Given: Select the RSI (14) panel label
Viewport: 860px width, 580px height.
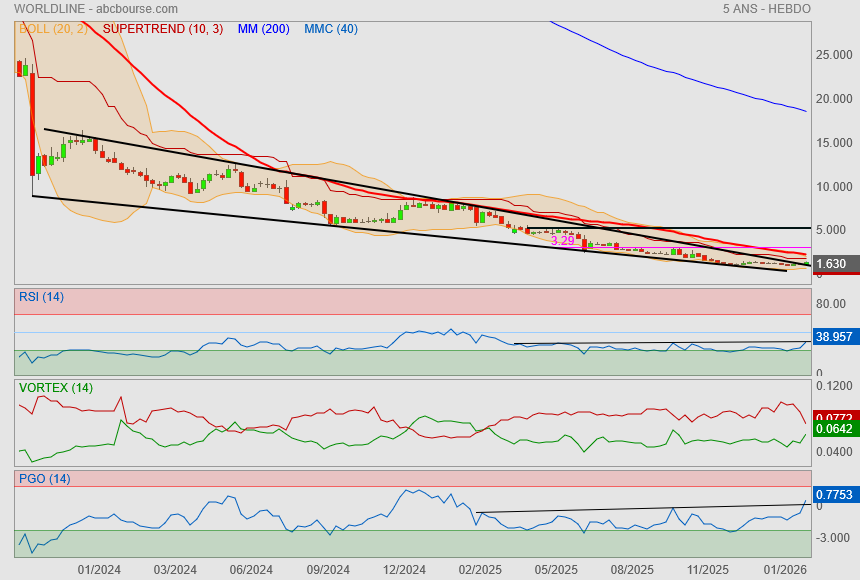Looking at the screenshot, I should [41, 296].
